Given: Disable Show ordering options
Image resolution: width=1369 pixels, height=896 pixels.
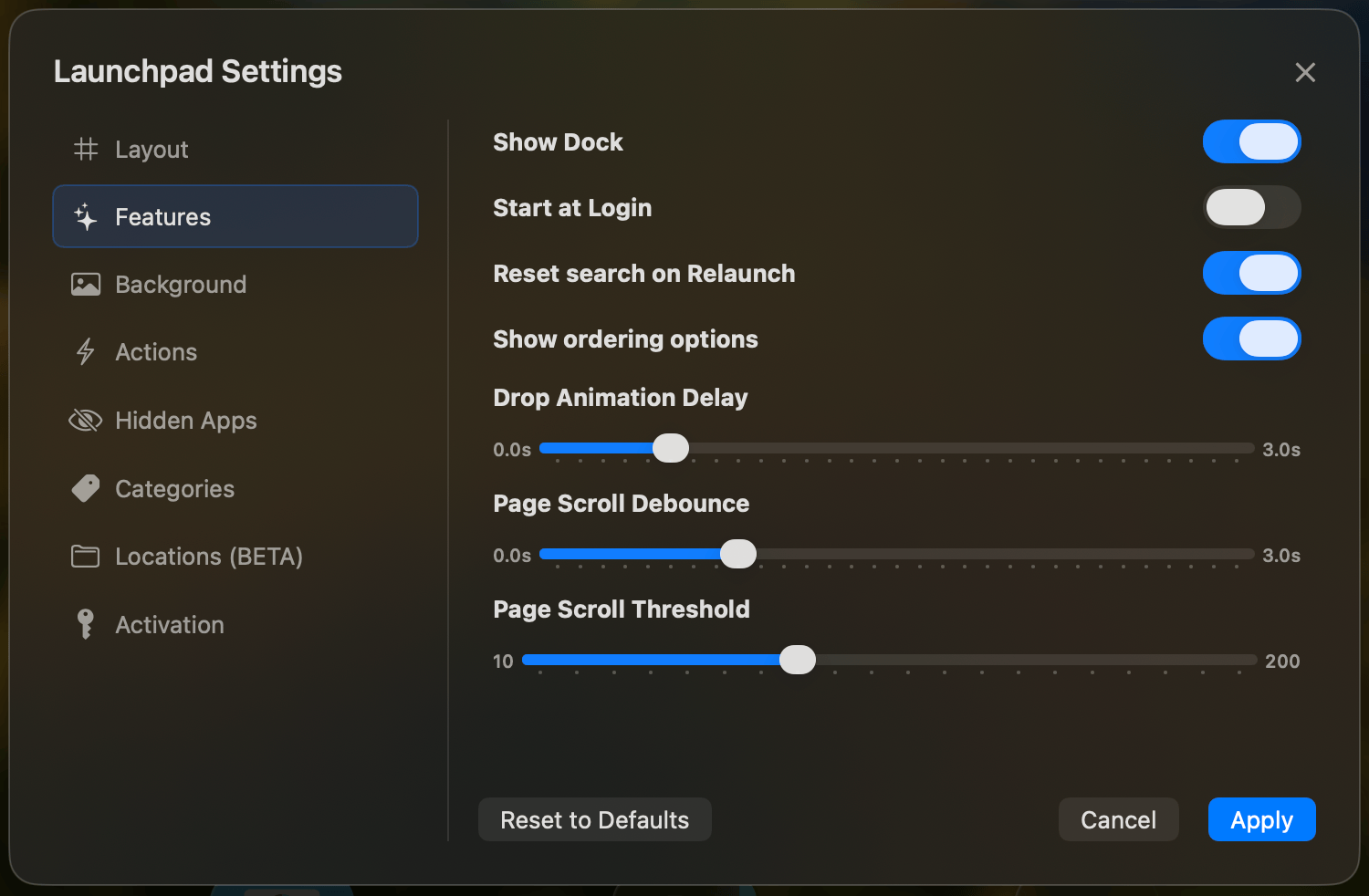Looking at the screenshot, I should [x=1252, y=339].
